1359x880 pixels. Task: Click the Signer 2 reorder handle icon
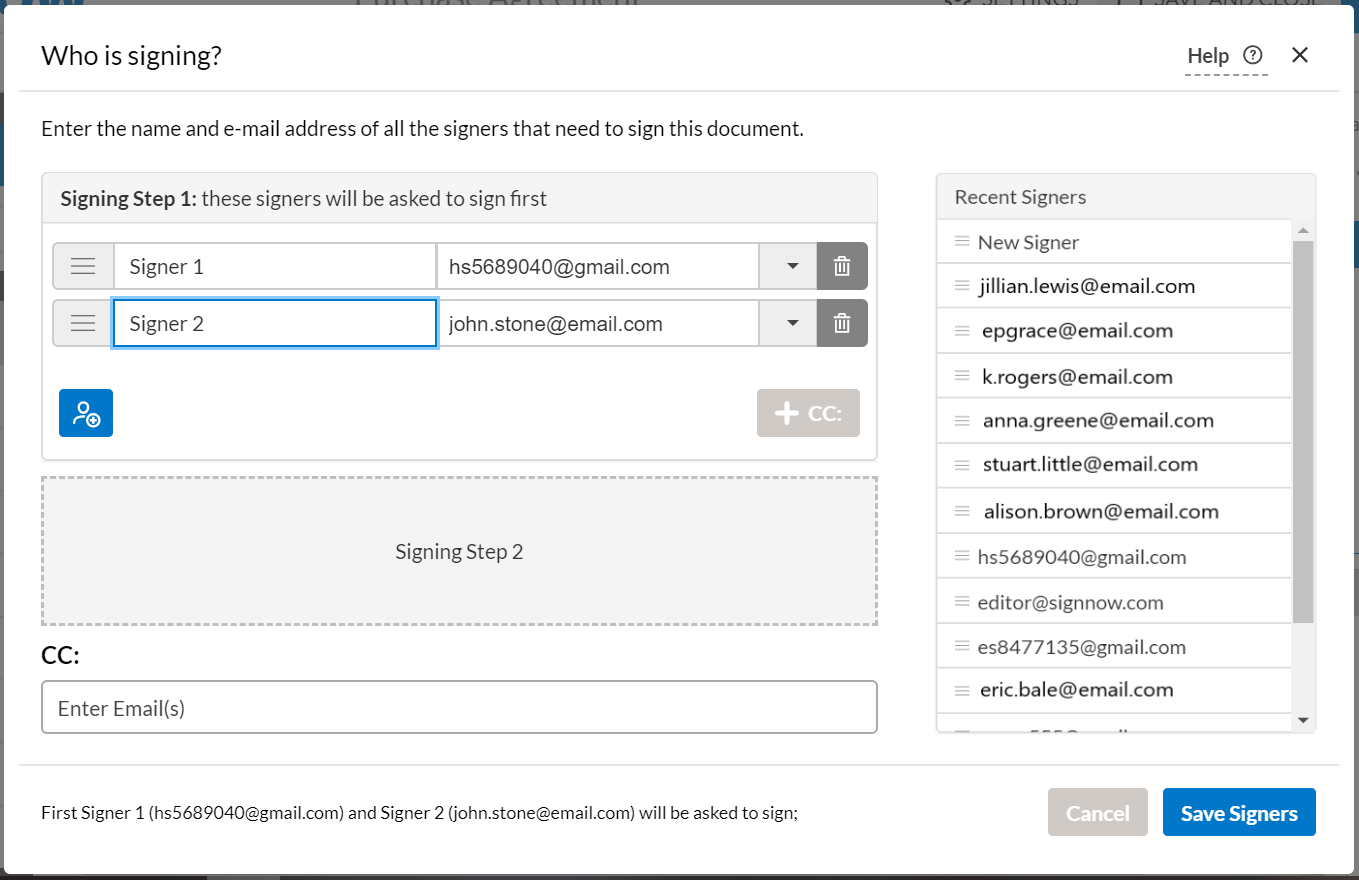[83, 323]
